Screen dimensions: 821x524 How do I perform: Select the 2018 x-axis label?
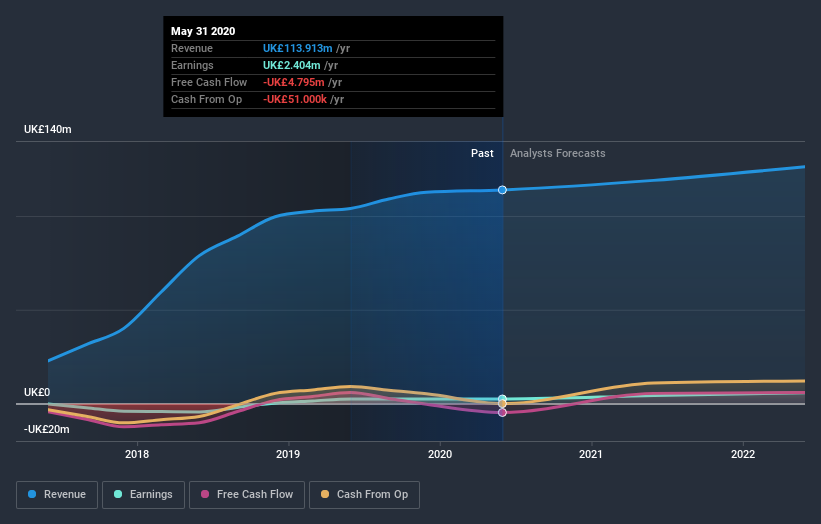click(x=137, y=454)
